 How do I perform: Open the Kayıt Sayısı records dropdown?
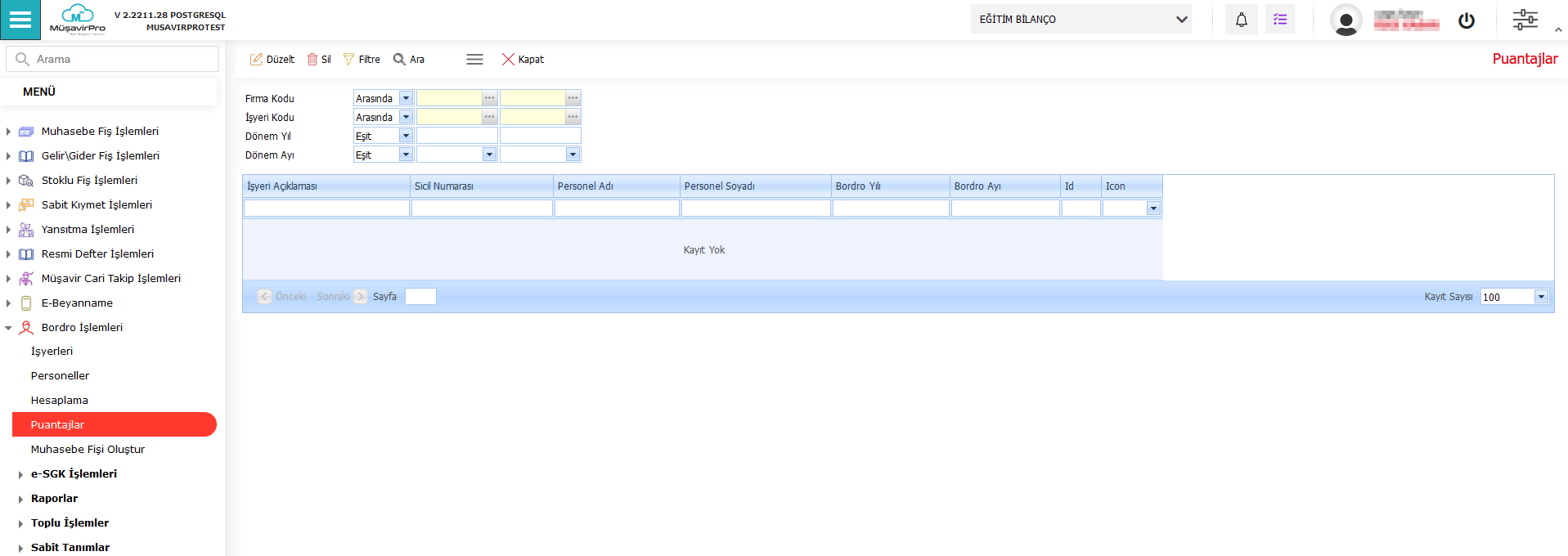pos(1541,297)
